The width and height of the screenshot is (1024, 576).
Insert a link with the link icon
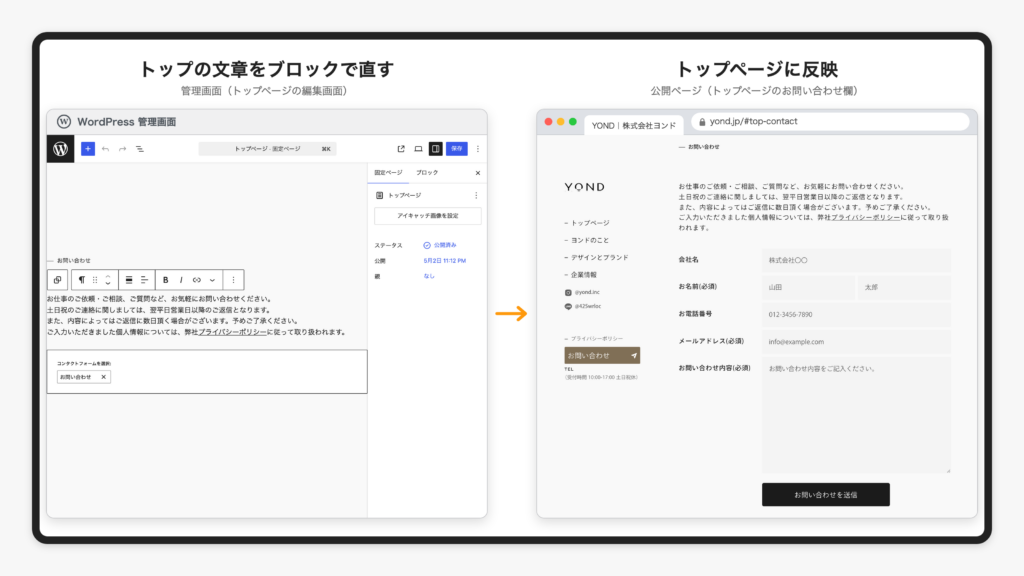click(197, 280)
